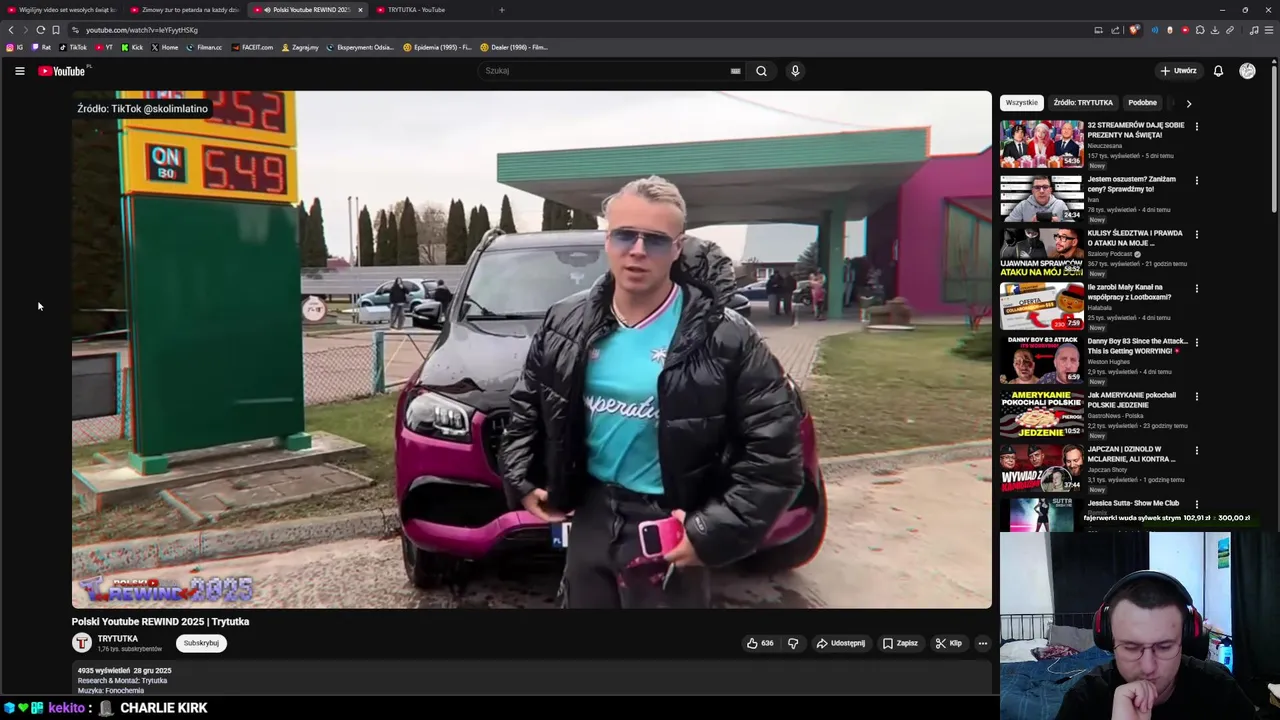Click the share page icon in address bar
Image resolution: width=1280 pixels, height=720 pixels.
(x=1115, y=30)
